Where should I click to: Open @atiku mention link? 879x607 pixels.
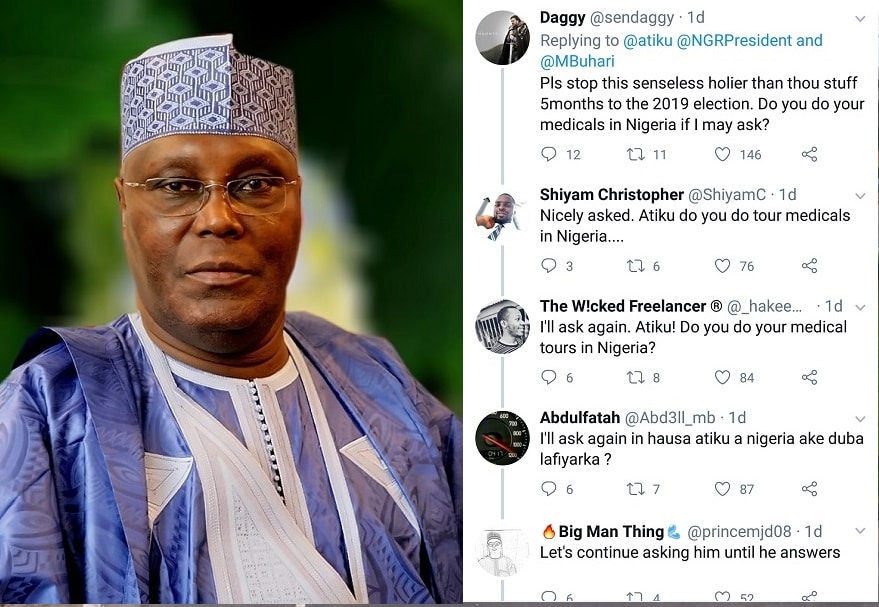(647, 40)
